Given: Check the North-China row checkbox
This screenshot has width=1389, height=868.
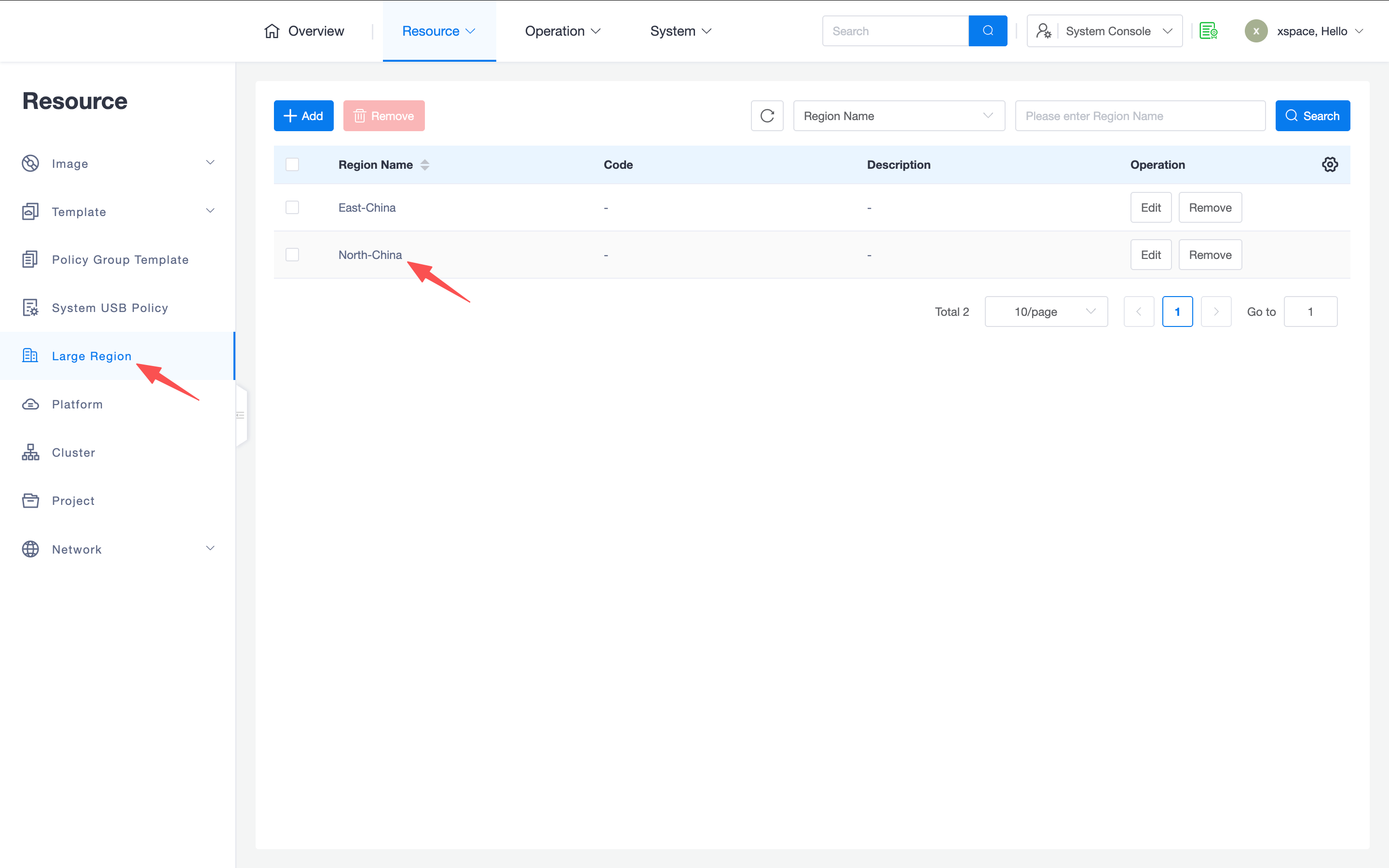Looking at the screenshot, I should [292, 254].
